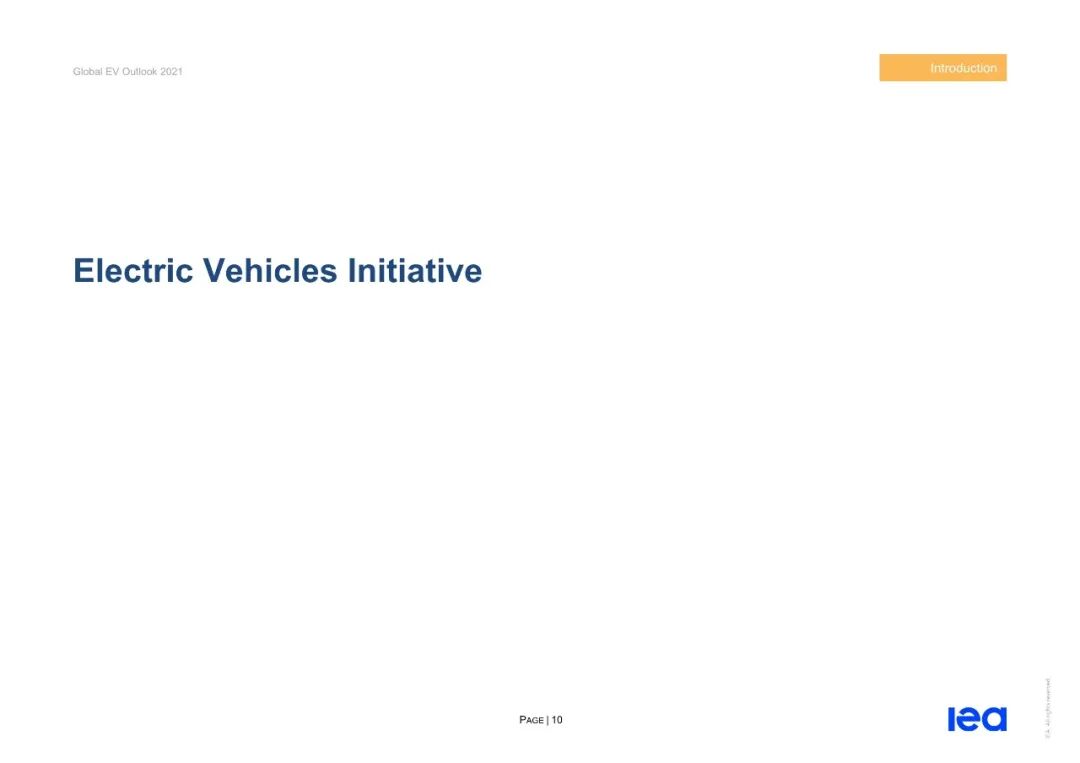Click the vertical 'All rights reserved' notice
This screenshot has width=1080, height=763.
[1048, 709]
